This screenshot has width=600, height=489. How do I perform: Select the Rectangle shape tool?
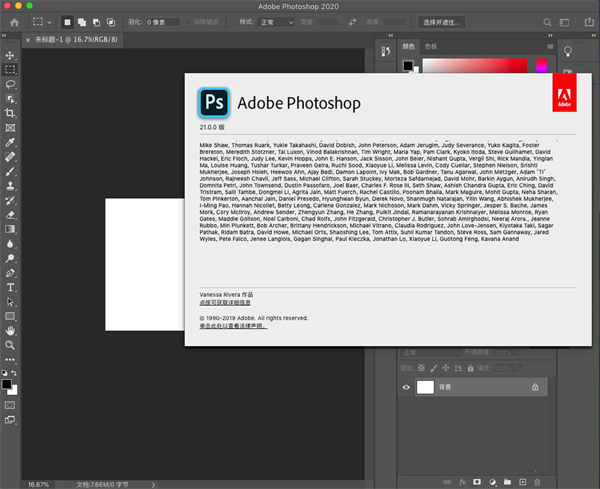point(10,316)
